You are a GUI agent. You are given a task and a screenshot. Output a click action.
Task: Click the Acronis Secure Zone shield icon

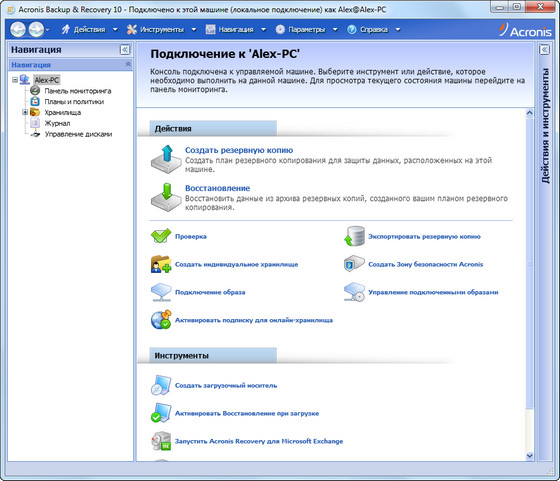[x=354, y=264]
